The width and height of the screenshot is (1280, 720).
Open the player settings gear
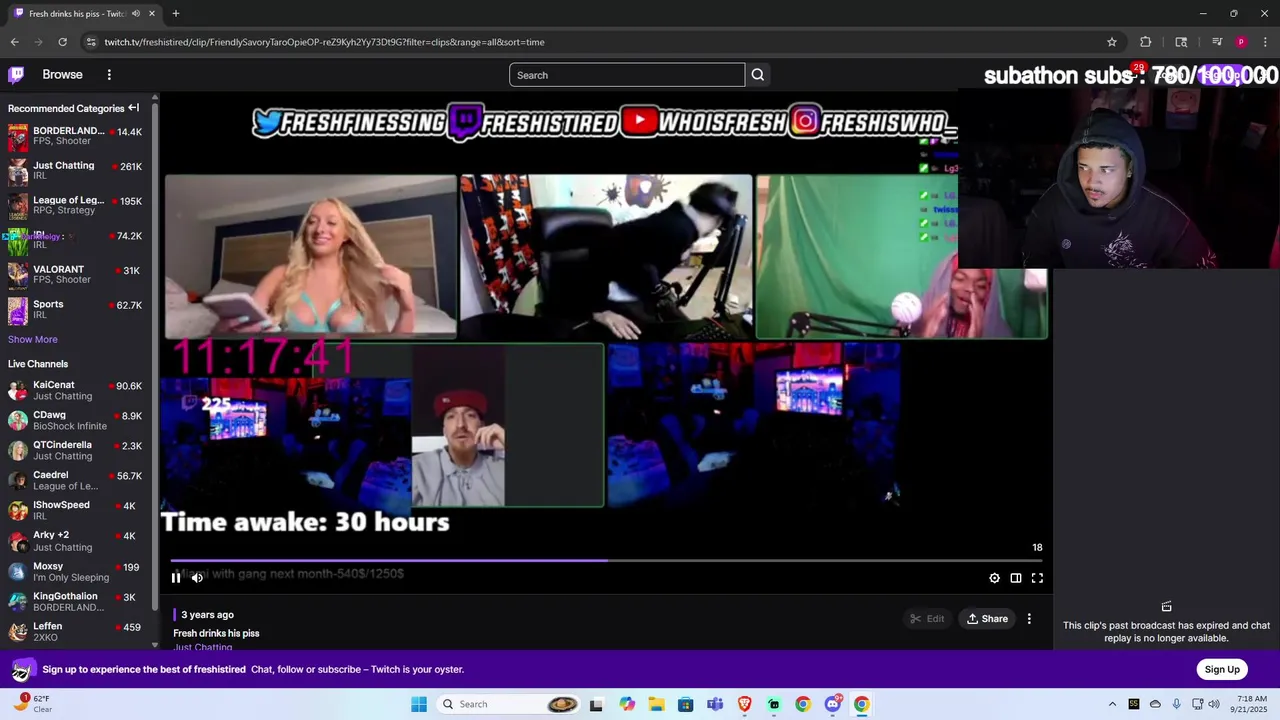coord(994,578)
